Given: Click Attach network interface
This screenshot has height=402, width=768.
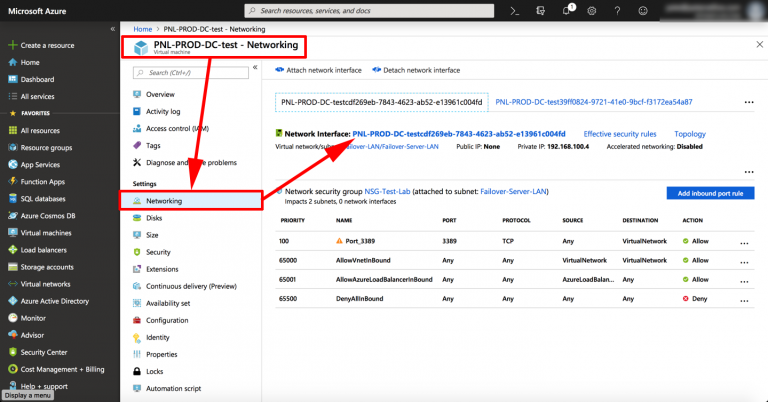Looking at the screenshot, I should pyautogui.click(x=318, y=70).
